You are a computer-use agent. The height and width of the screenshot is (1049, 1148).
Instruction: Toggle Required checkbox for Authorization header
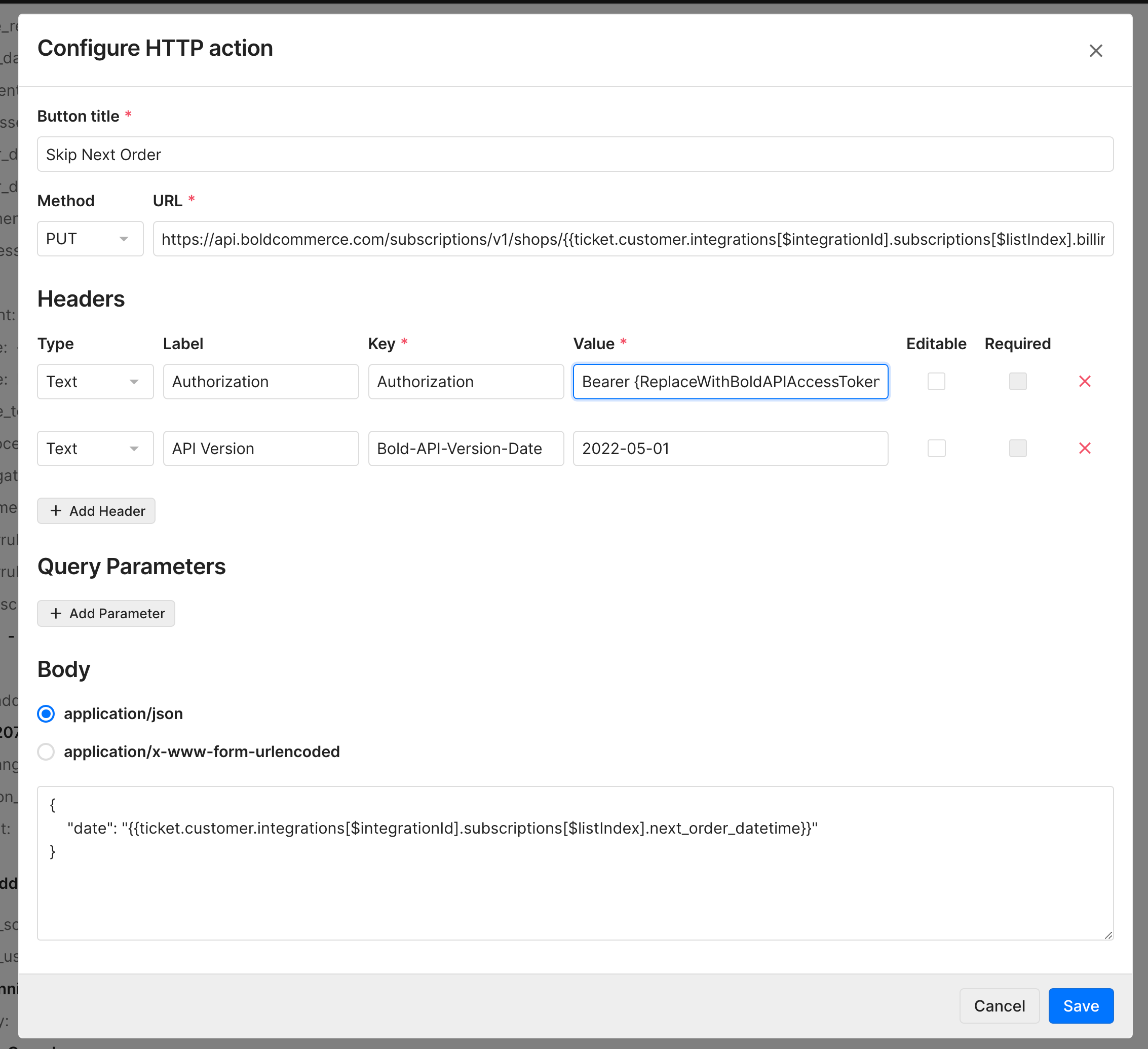[x=1017, y=382]
